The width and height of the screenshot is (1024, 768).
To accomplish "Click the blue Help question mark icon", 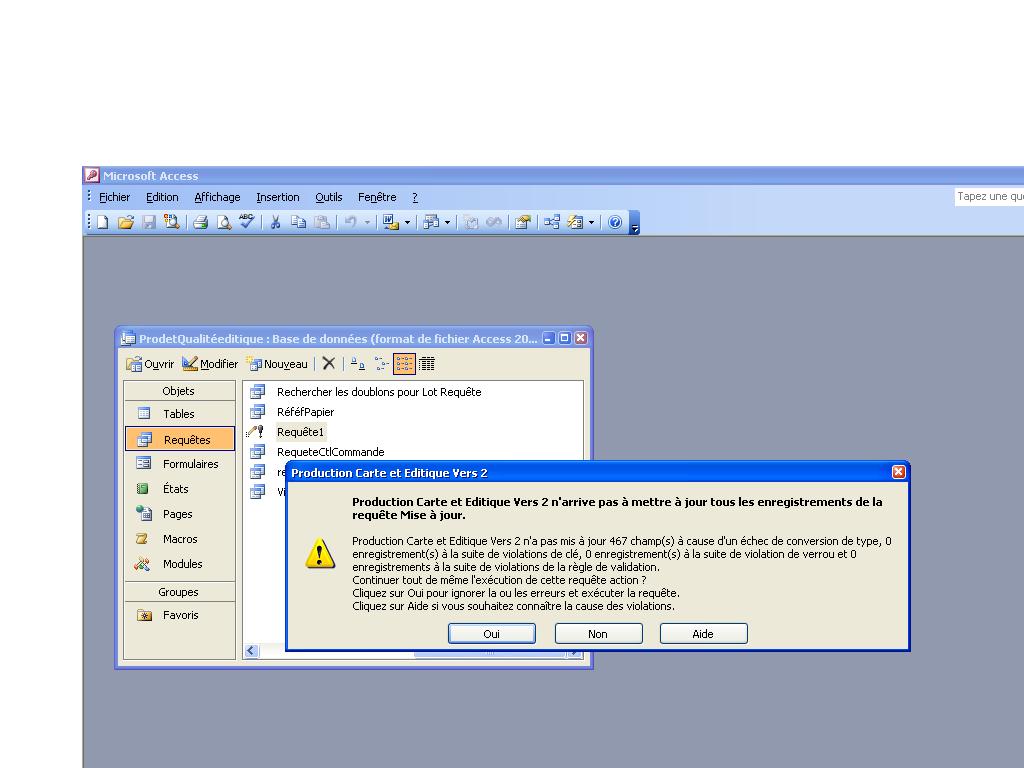I will pyautogui.click(x=615, y=222).
